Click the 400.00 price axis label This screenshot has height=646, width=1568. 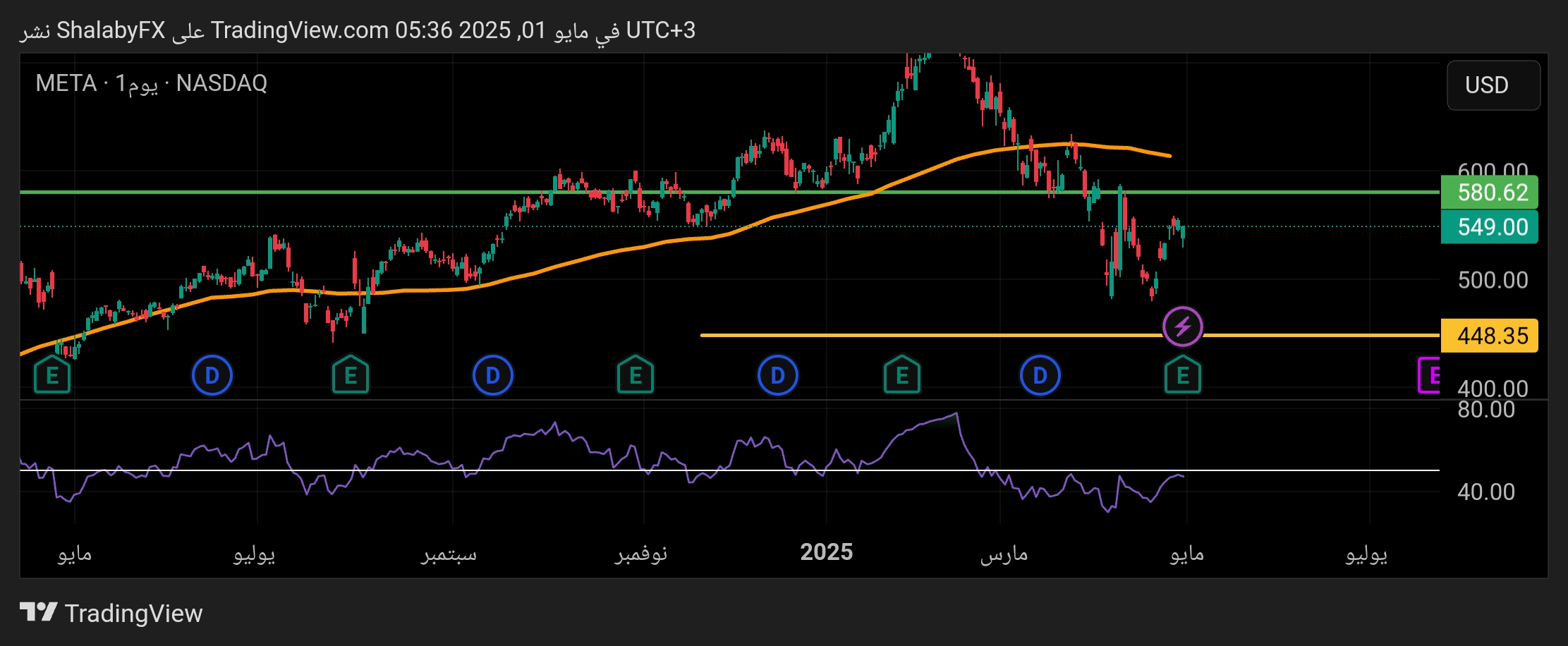tap(1493, 389)
